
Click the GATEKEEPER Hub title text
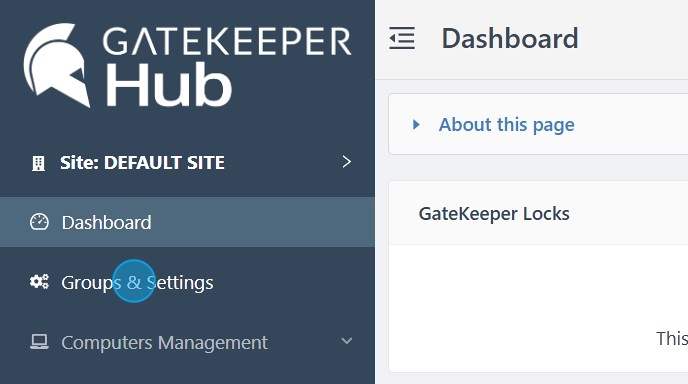(227, 66)
